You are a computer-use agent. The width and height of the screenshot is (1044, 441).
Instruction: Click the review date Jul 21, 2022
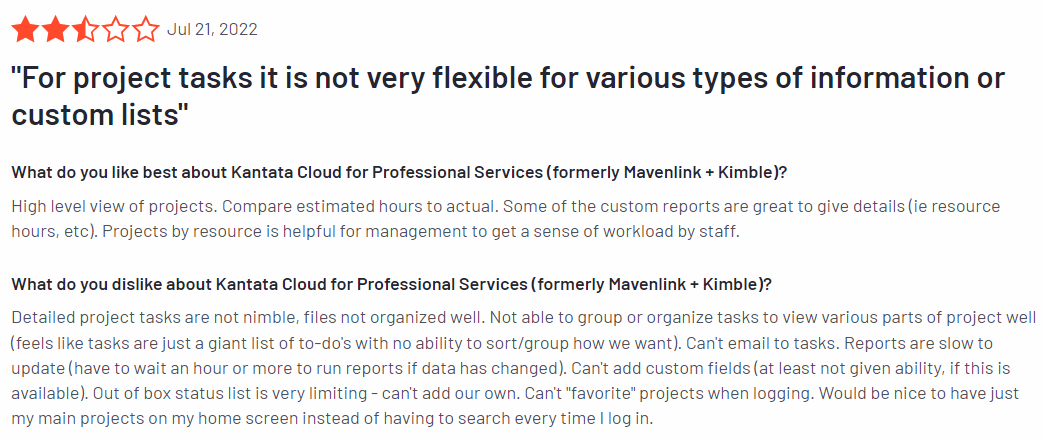click(212, 30)
